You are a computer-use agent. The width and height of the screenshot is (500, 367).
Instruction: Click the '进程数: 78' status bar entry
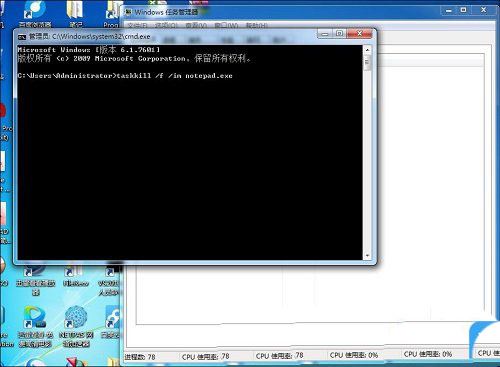(x=140, y=357)
